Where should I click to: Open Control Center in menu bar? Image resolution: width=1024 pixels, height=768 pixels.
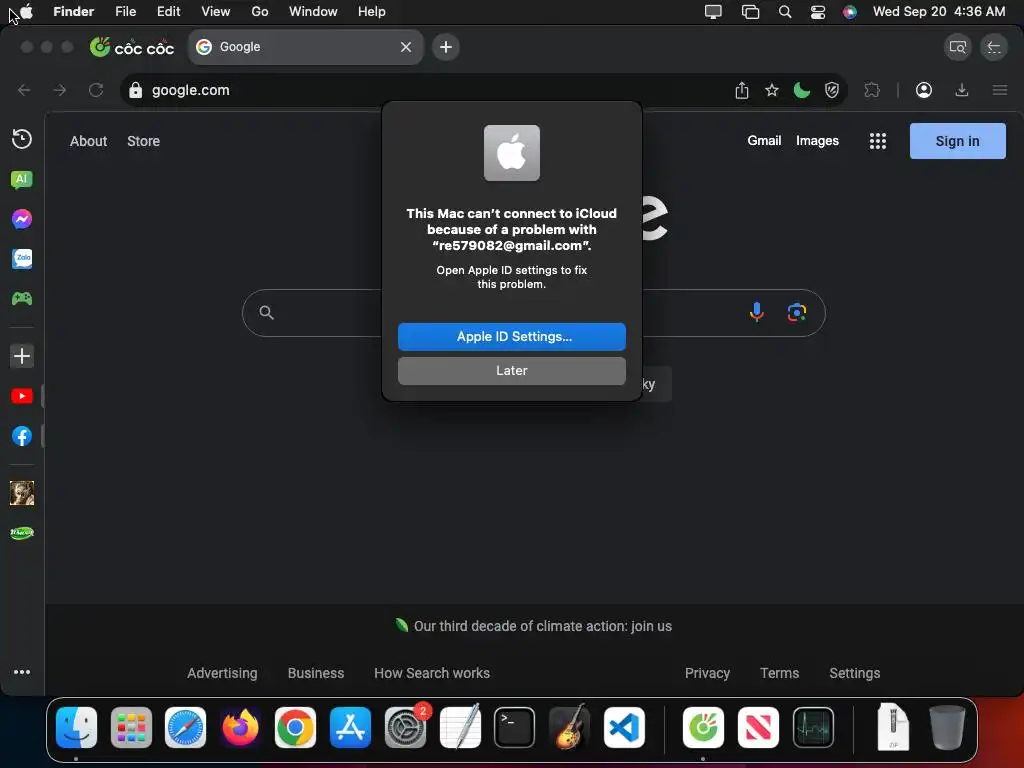point(818,12)
